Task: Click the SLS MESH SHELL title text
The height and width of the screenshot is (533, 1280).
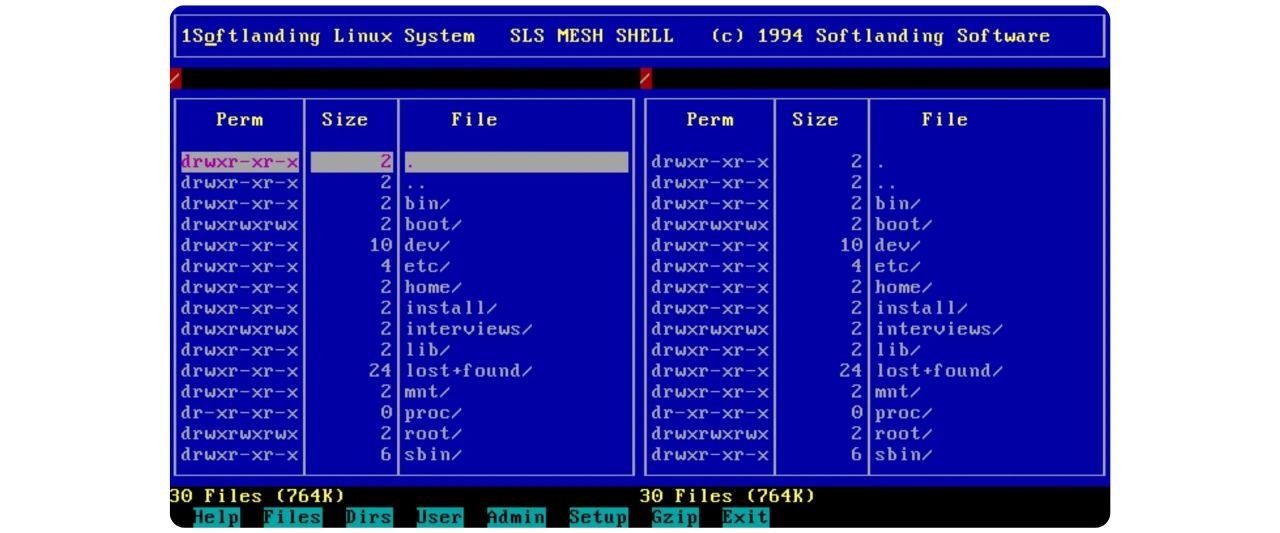Action: coord(592,36)
